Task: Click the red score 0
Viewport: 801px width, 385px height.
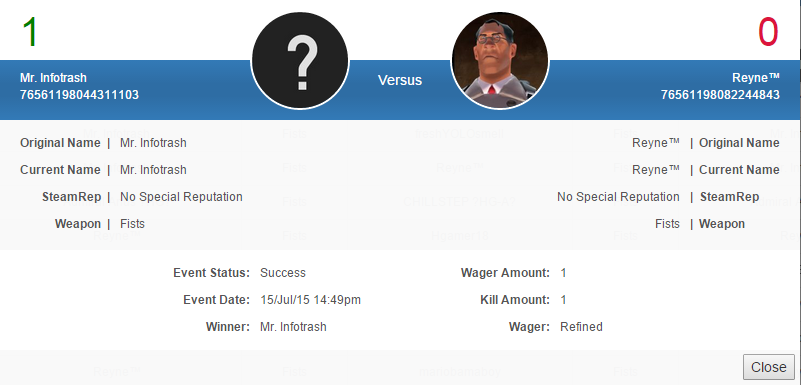Action: point(767,32)
